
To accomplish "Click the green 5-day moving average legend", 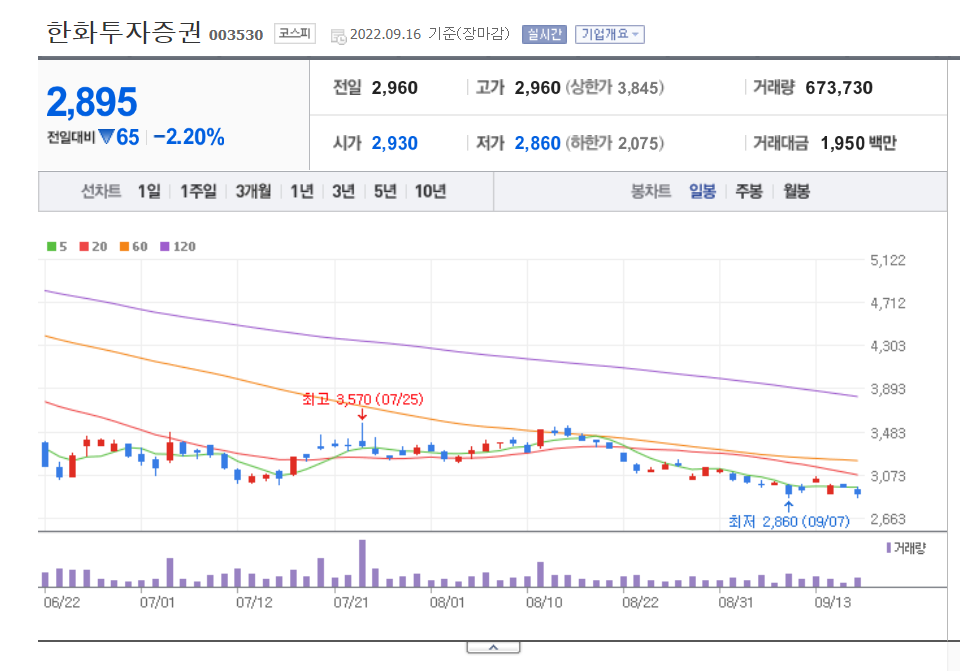I will [57, 247].
